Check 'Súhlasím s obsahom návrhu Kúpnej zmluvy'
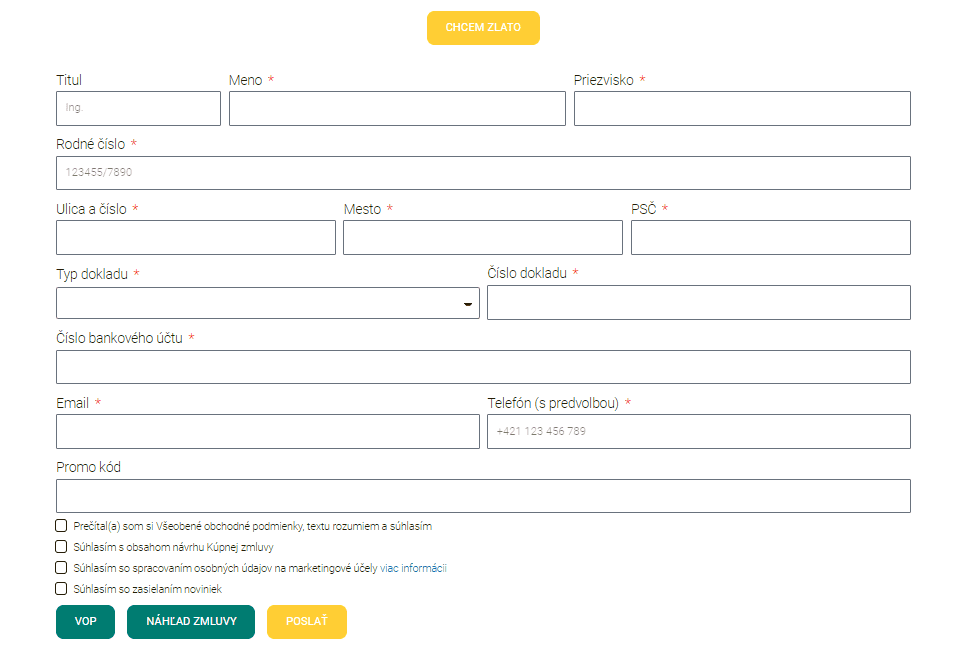 tap(60, 546)
